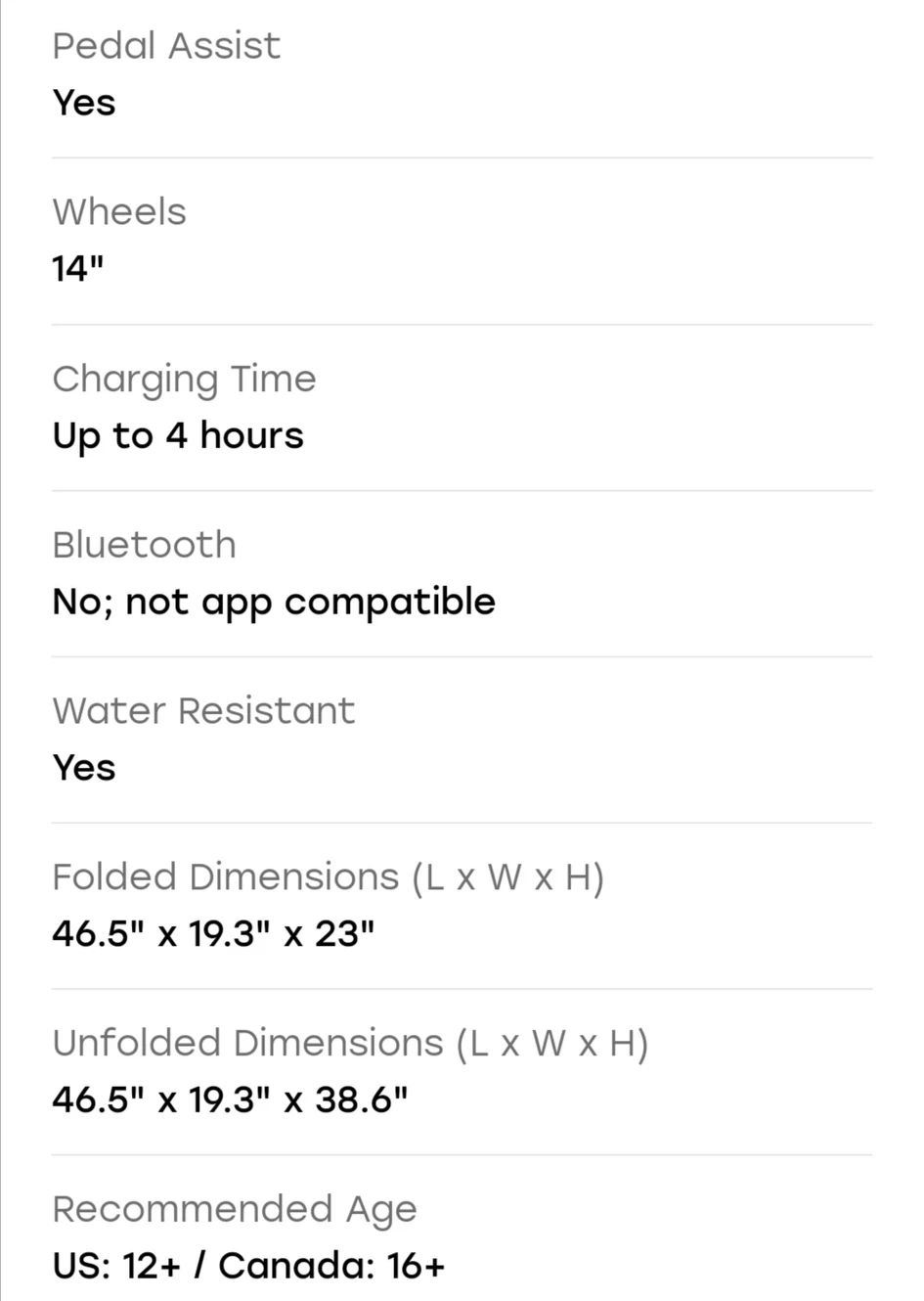Viewport: 924px width, 1301px height.
Task: Click the Wheels spec heading
Action: click(x=119, y=212)
